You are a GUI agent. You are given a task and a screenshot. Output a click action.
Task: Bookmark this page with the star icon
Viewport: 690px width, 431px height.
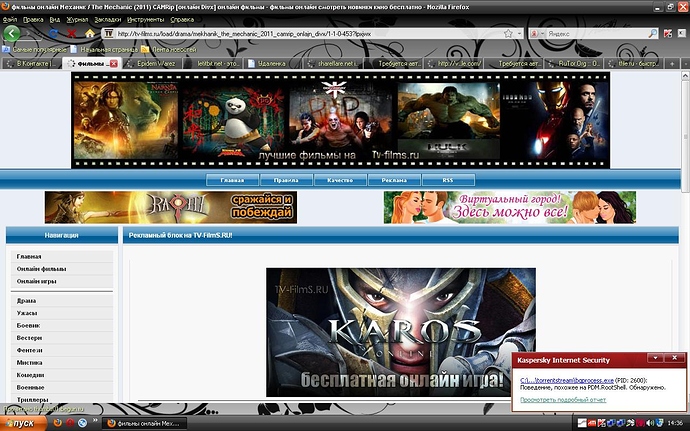click(x=508, y=33)
